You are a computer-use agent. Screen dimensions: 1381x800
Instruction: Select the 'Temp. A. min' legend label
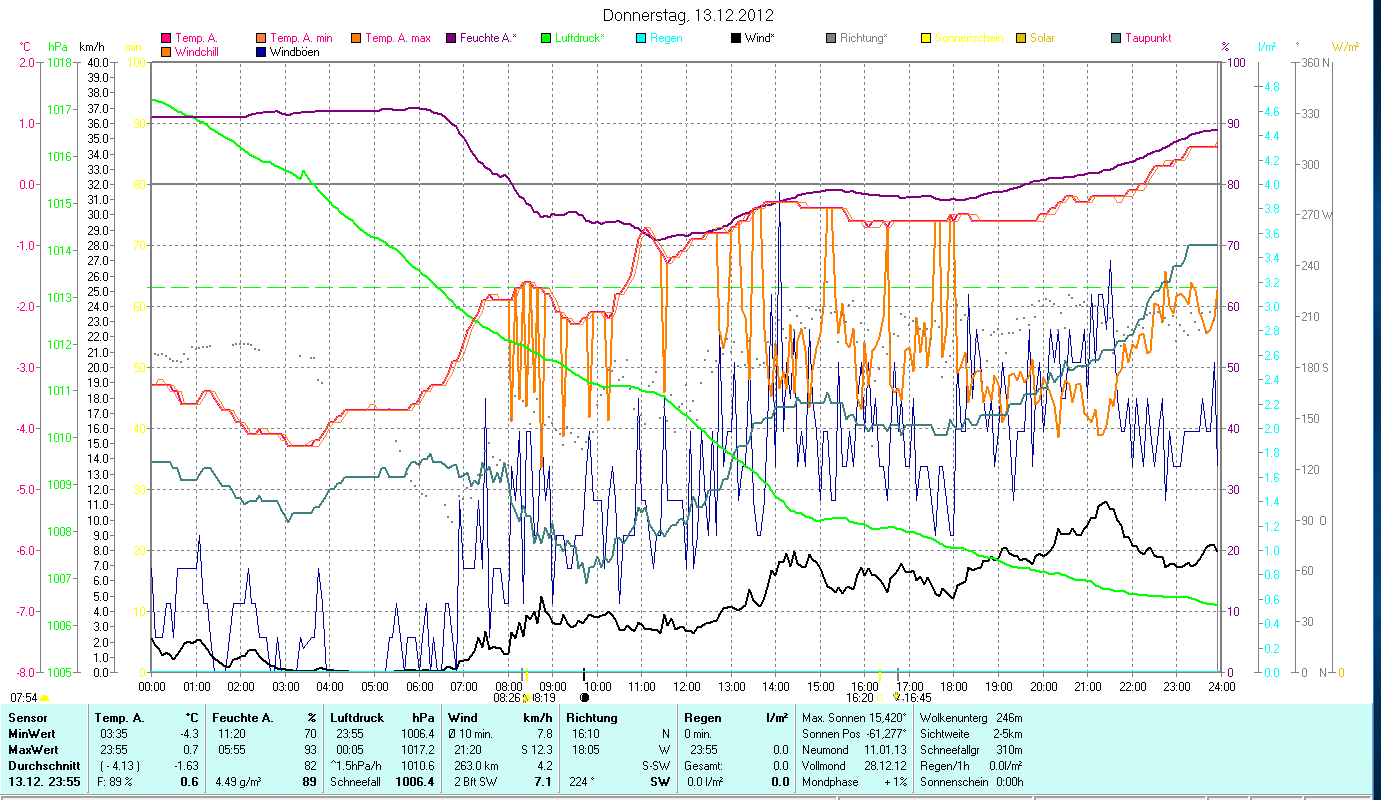tap(303, 38)
